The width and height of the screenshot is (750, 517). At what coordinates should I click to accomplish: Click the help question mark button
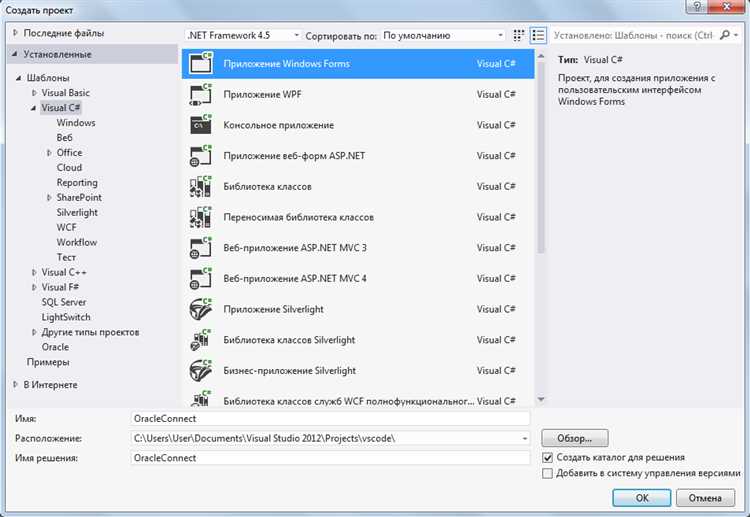[x=697, y=6]
